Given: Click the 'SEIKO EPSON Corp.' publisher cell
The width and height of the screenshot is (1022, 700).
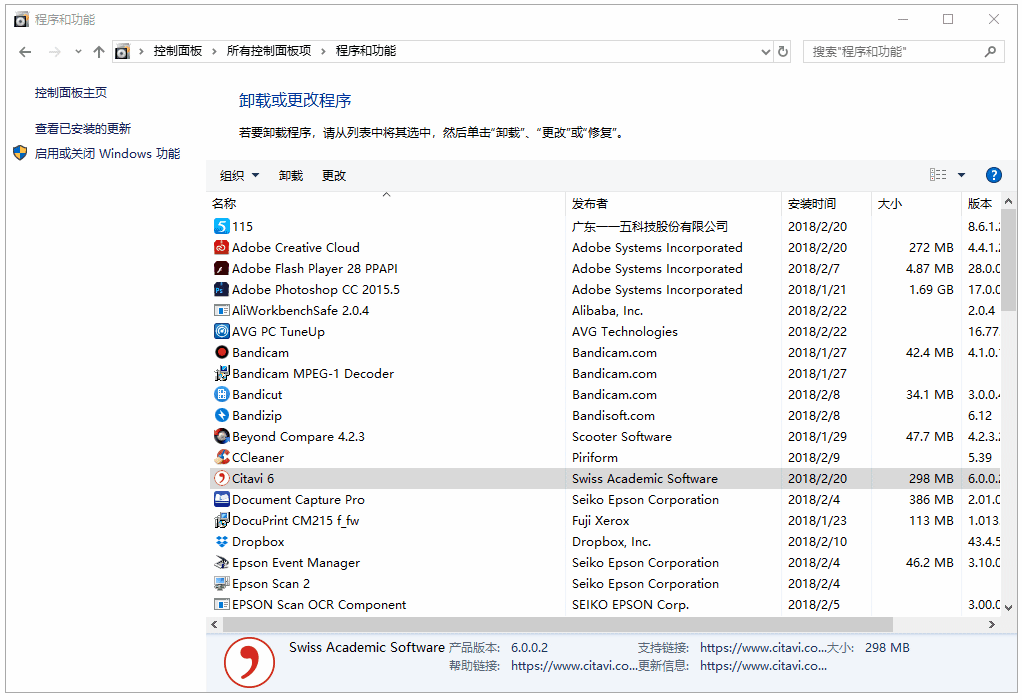Looking at the screenshot, I should tap(630, 604).
